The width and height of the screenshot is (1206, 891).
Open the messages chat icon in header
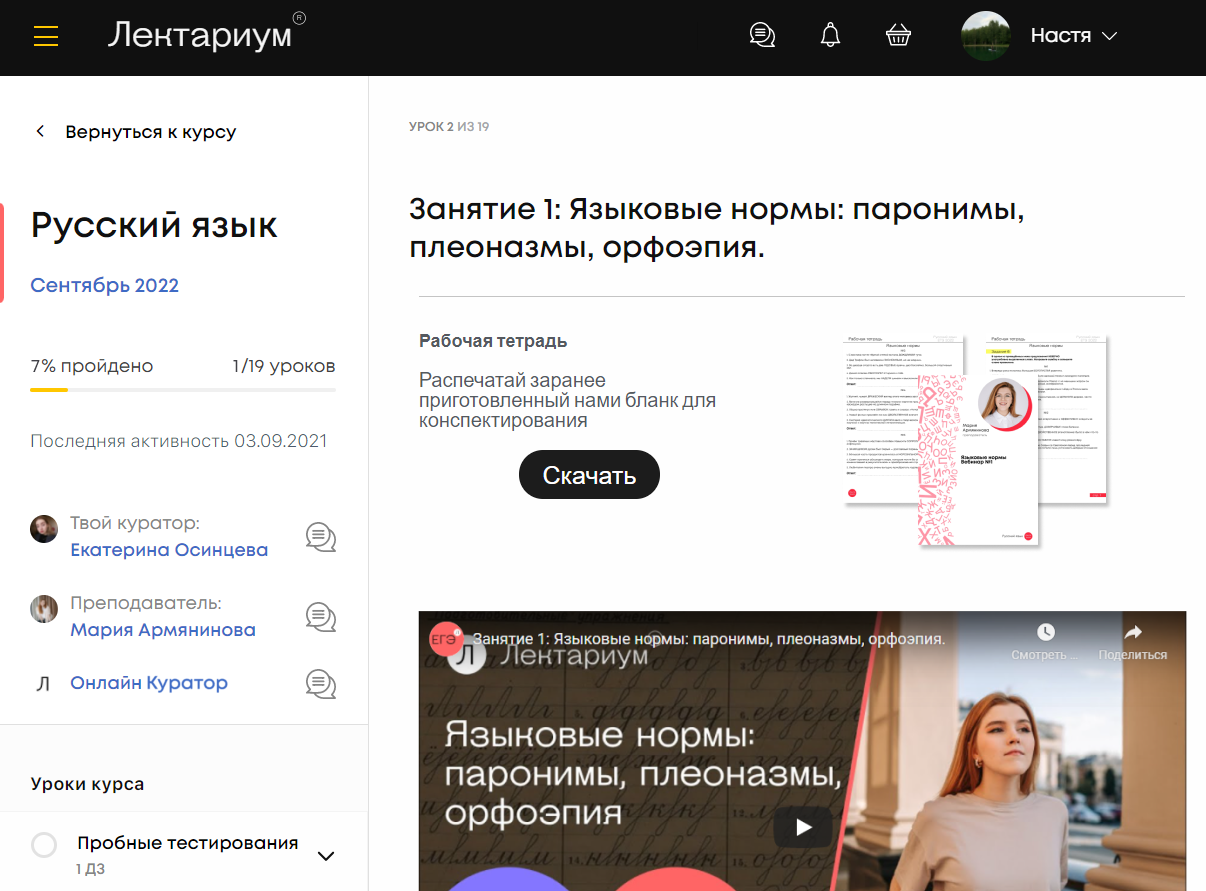[x=762, y=35]
